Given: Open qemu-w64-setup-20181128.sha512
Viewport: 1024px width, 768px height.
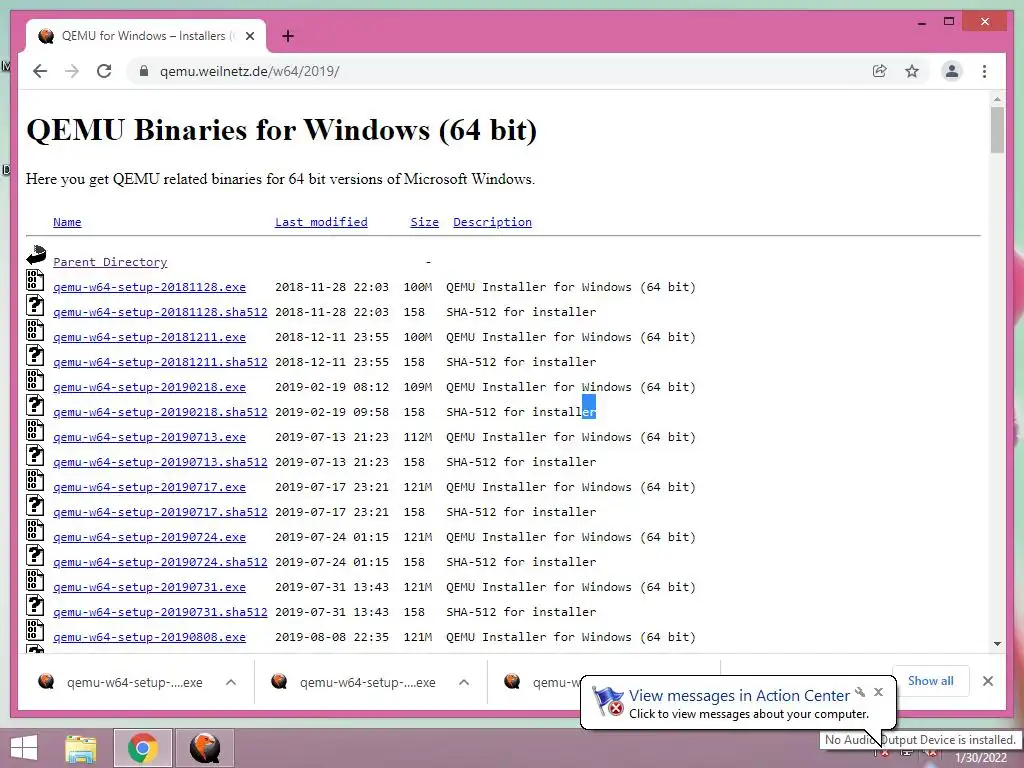Looking at the screenshot, I should [x=160, y=312].
